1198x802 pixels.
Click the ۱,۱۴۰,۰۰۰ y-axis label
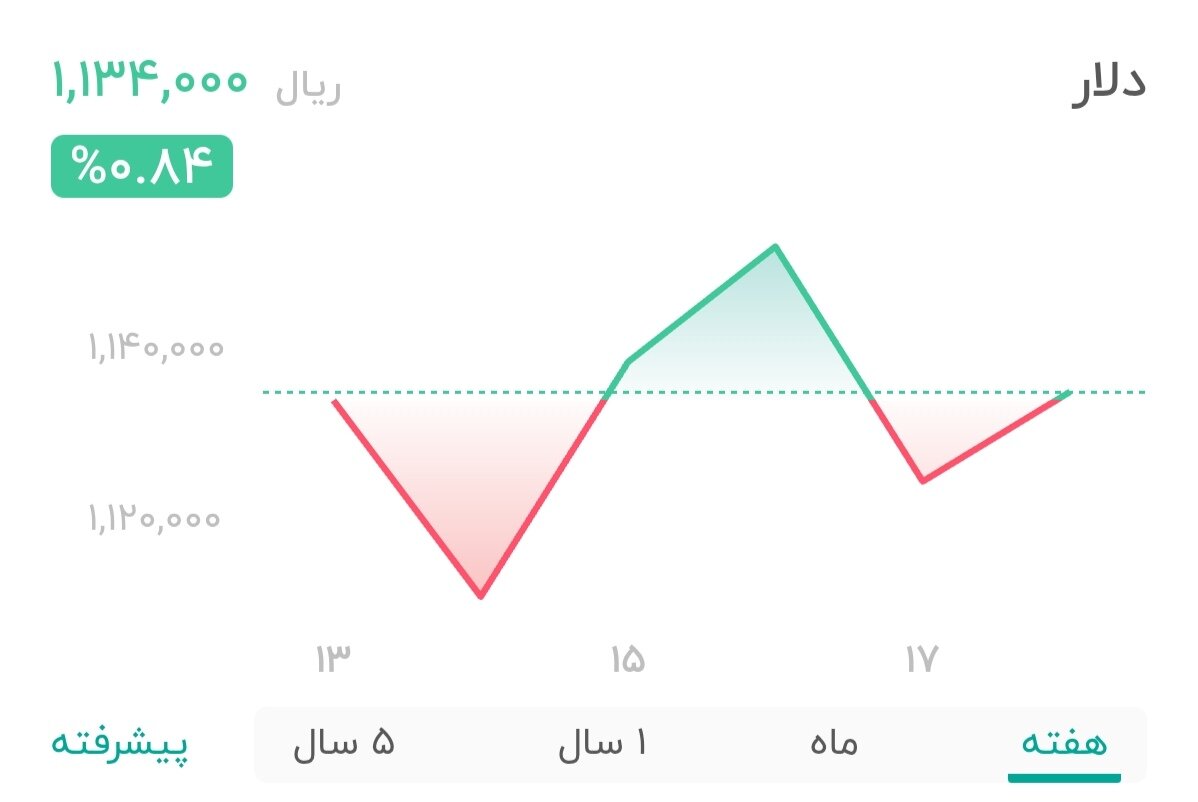point(155,349)
